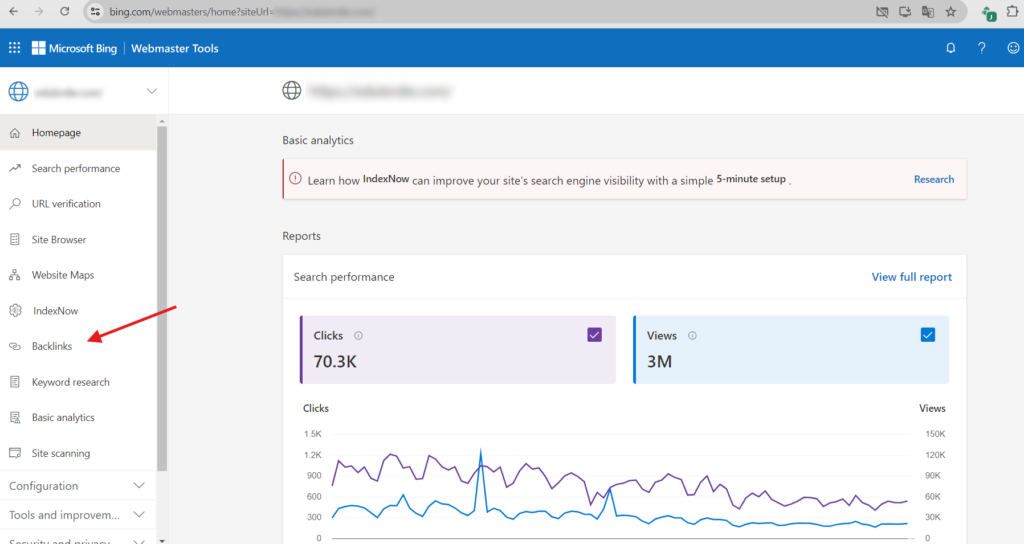1024x544 pixels.
Task: Reload the page in browser
Action: tap(65, 12)
